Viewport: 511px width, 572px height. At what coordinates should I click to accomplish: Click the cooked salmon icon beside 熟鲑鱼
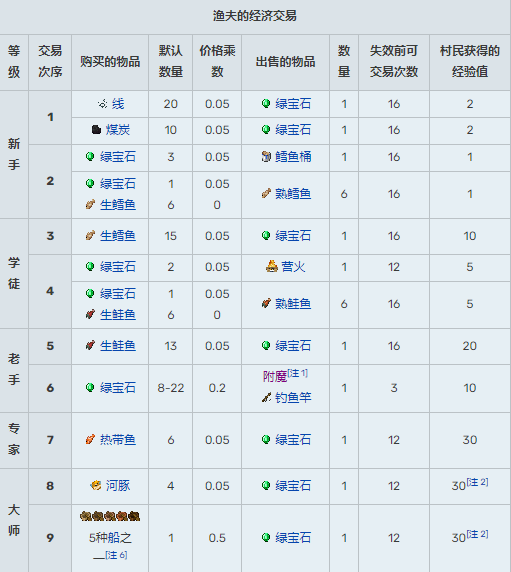pos(266,303)
